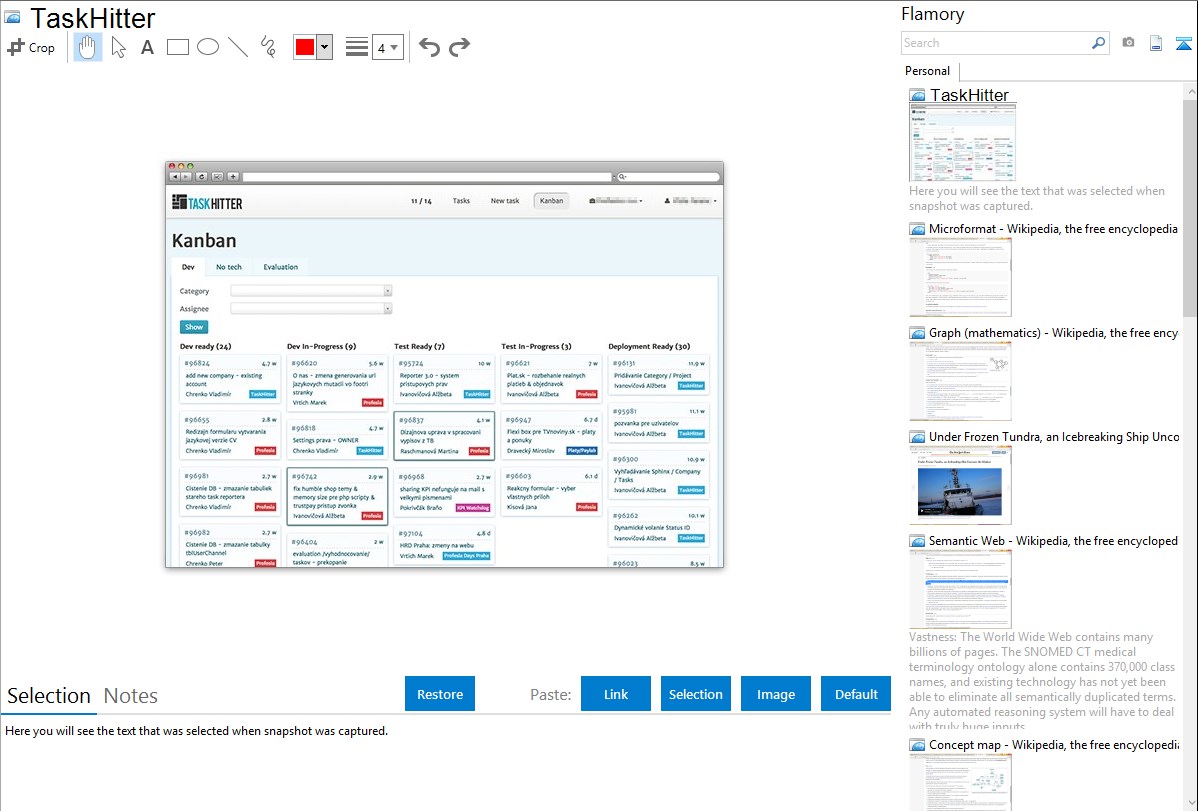Click the search magnifier icon
This screenshot has width=1198, height=811.
click(x=1099, y=43)
